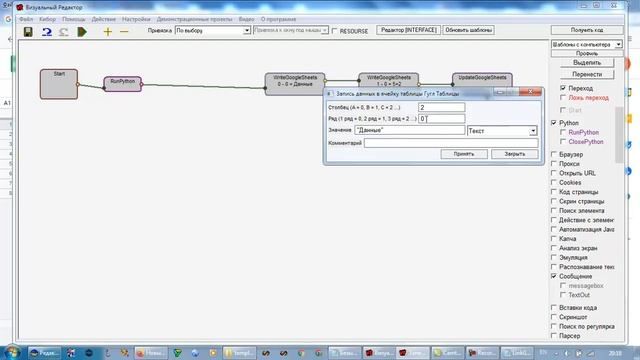
Task: Click the Столбец column input field
Action: [442, 107]
